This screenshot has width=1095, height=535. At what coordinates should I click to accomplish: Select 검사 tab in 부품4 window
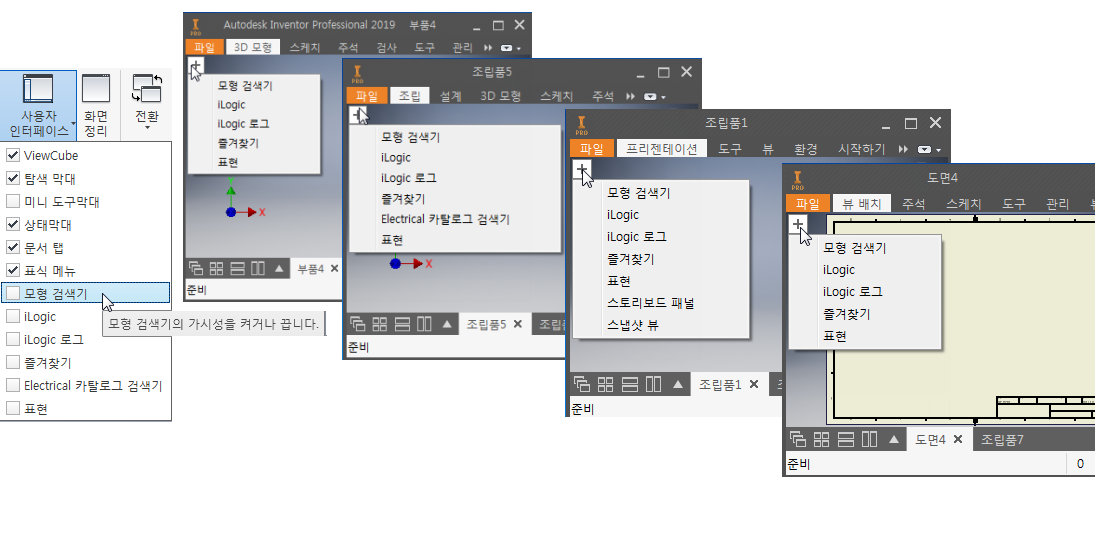coord(386,47)
